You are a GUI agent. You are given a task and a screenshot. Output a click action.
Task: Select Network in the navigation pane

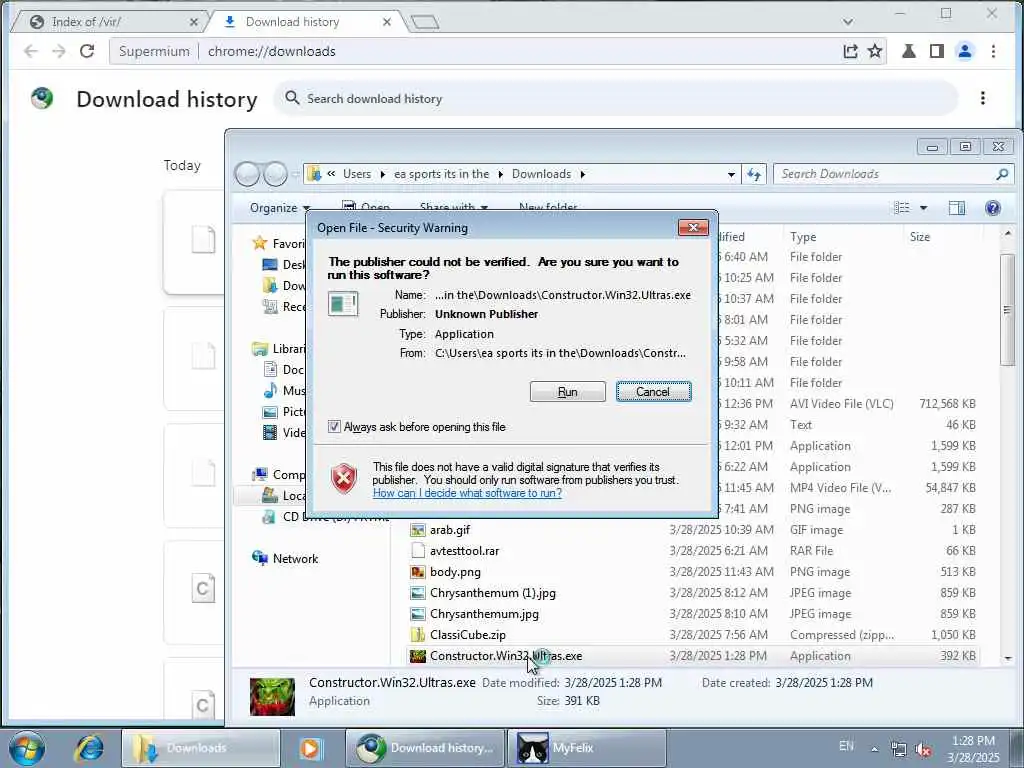[x=295, y=558]
